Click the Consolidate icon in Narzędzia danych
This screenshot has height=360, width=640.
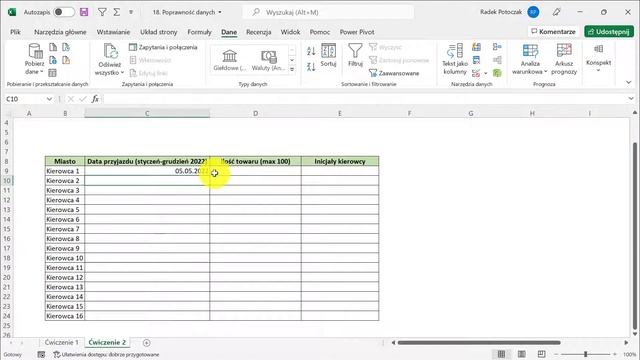tap(497, 47)
